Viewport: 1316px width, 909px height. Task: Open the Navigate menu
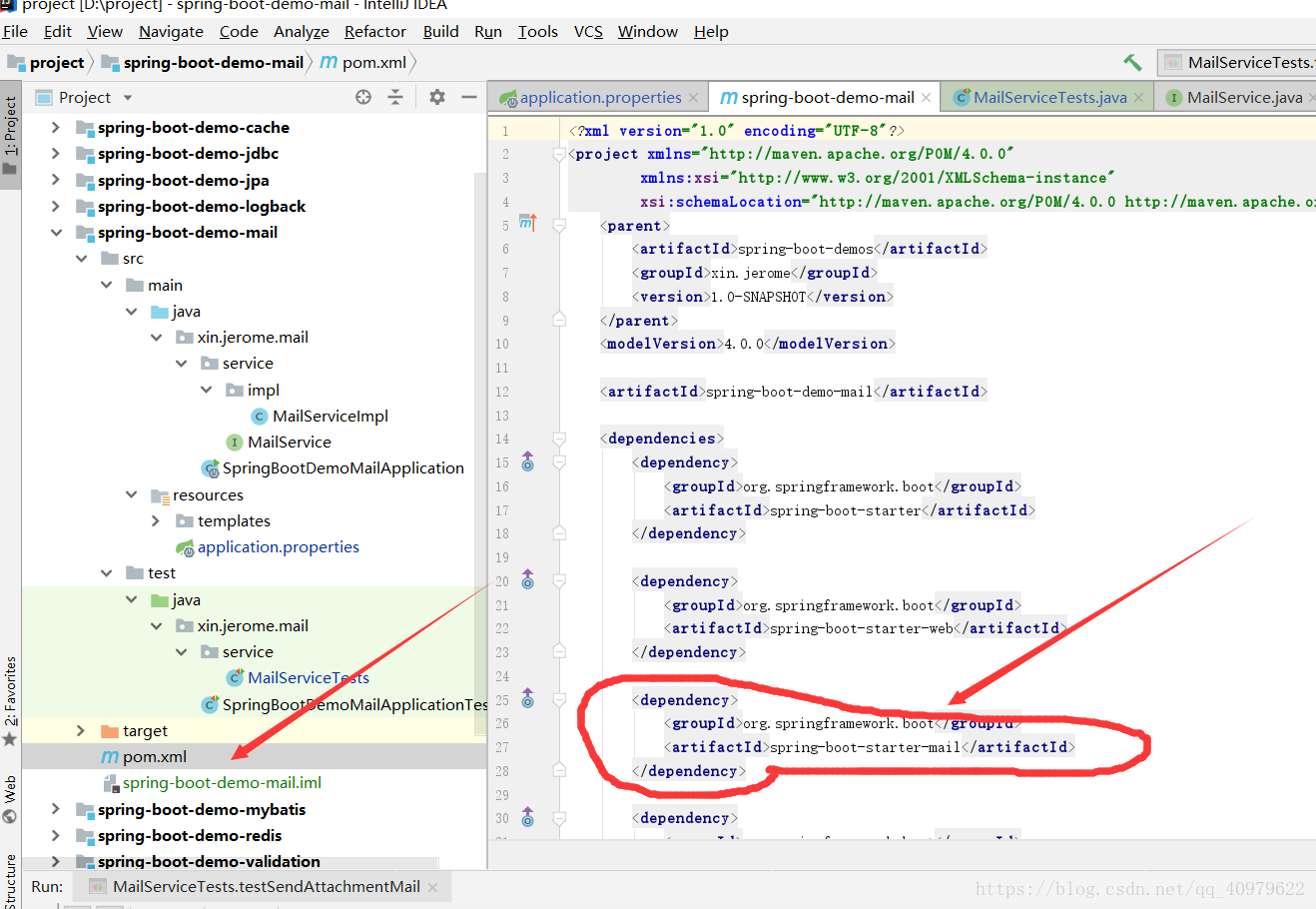coord(171,32)
